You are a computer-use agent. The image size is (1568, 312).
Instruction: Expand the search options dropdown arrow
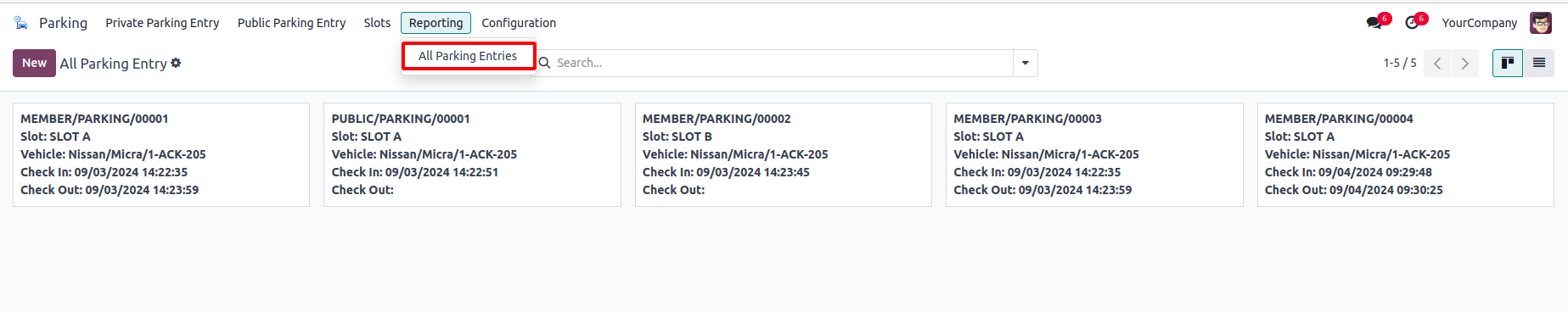click(x=1026, y=63)
